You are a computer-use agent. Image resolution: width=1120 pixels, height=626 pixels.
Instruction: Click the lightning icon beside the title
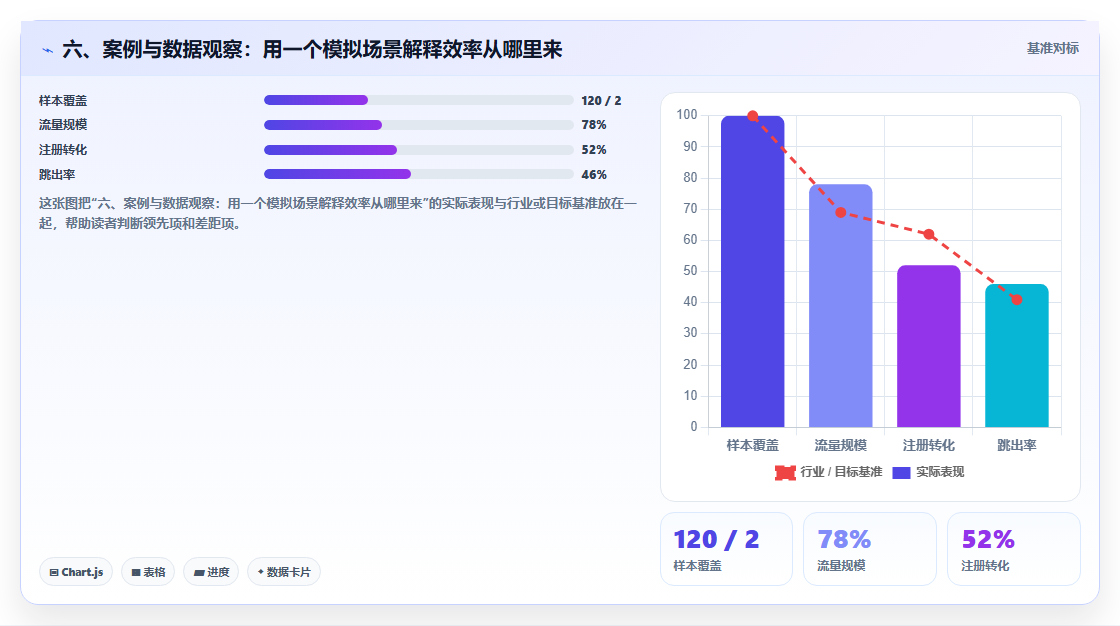(47, 50)
